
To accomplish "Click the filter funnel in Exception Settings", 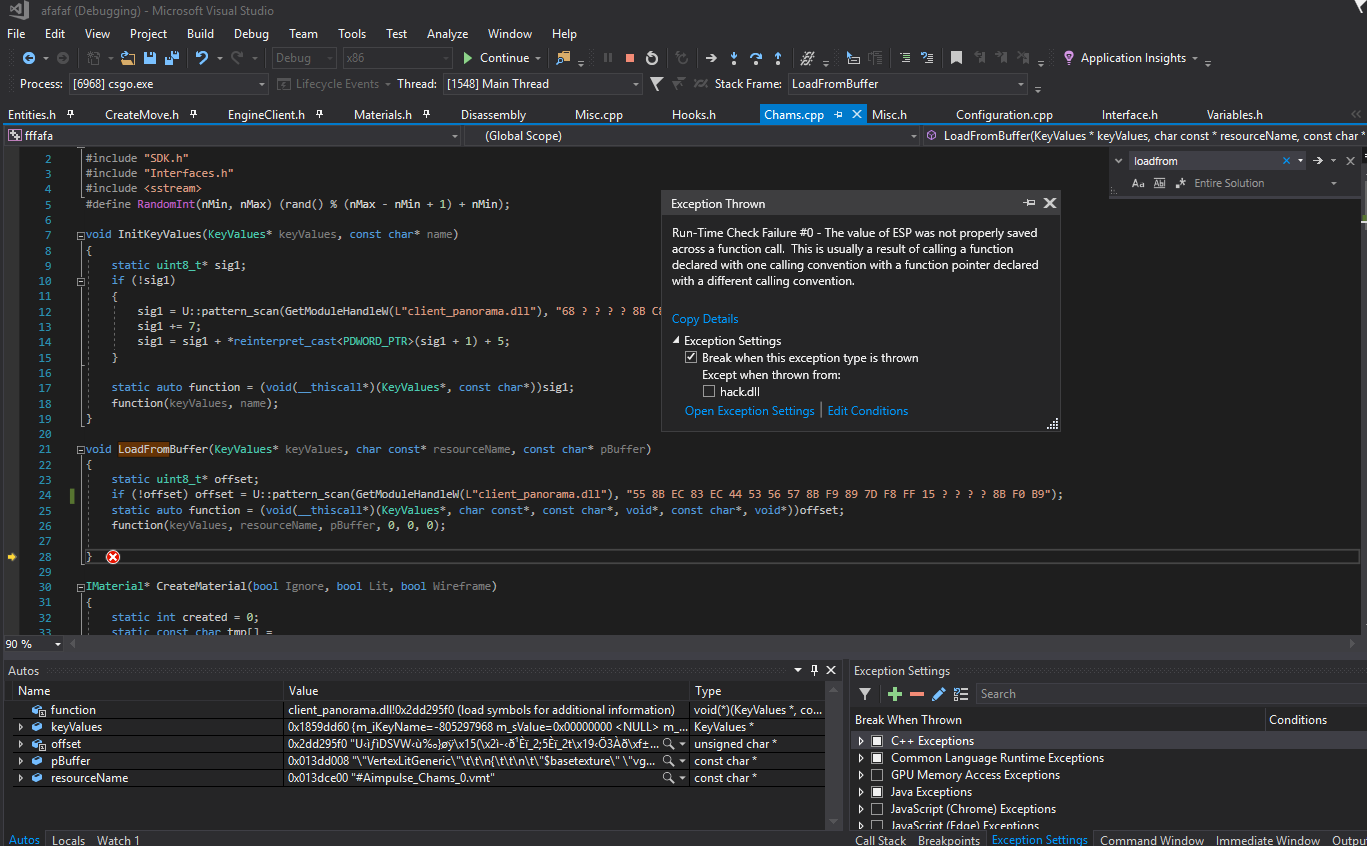I will 866,694.
